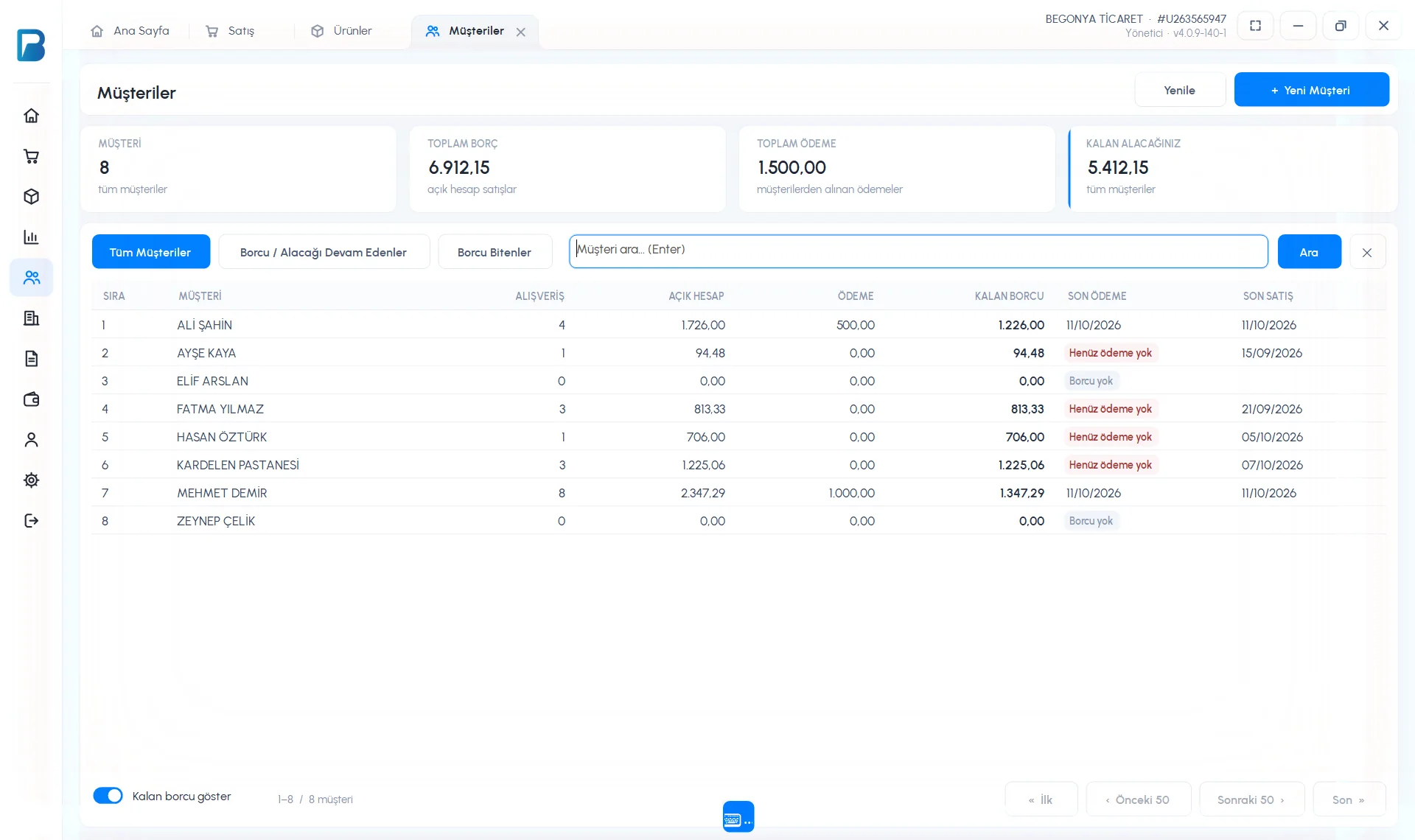Image resolution: width=1415 pixels, height=840 pixels.
Task: Go to Son page
Action: pos(1349,799)
